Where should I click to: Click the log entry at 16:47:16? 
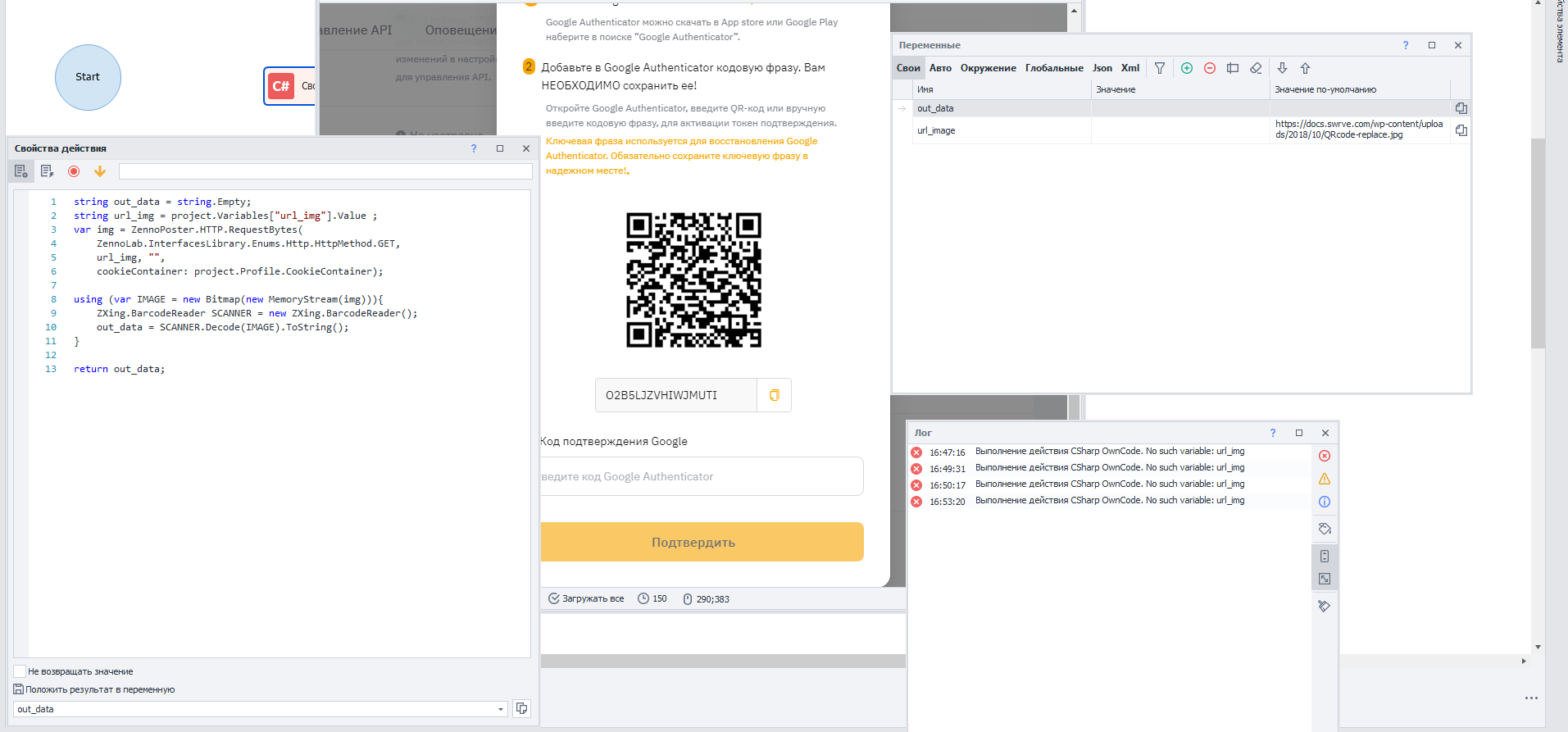[1108, 452]
